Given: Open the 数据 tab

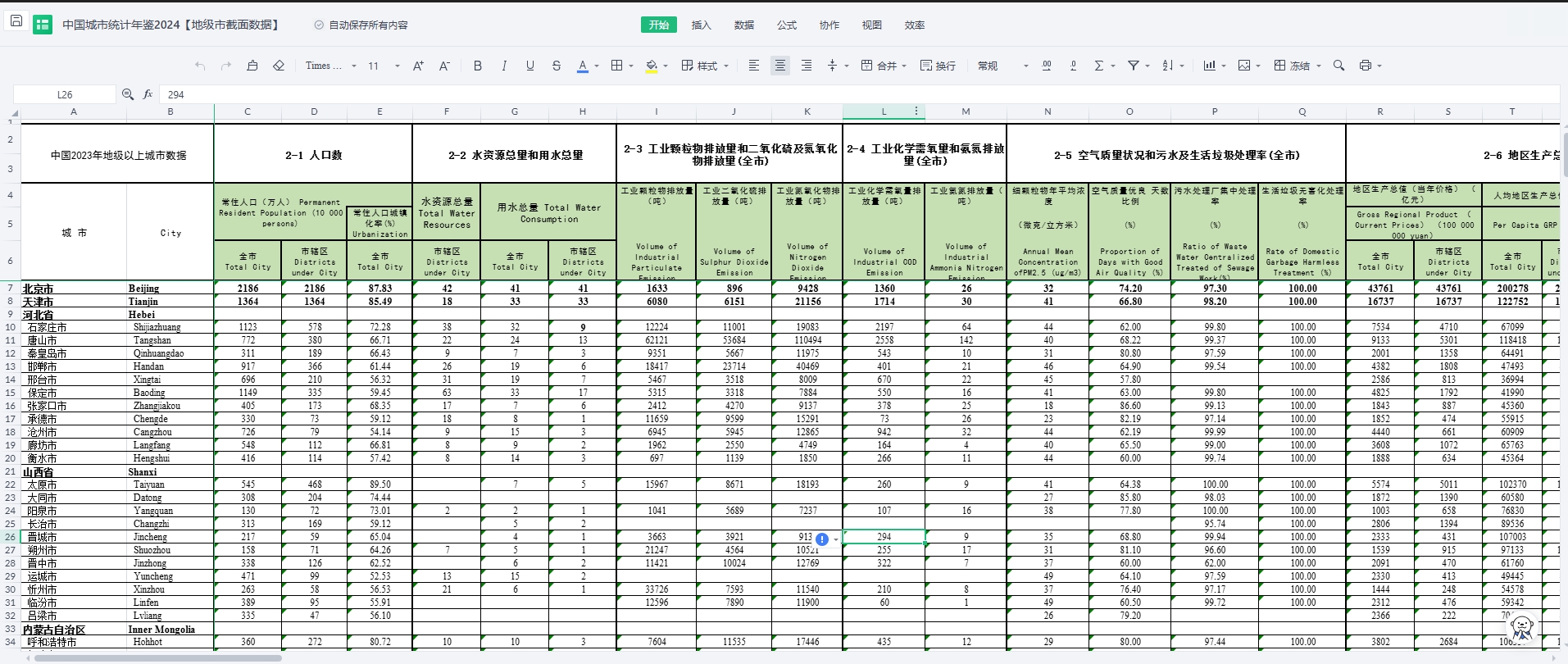Looking at the screenshot, I should pos(744,25).
